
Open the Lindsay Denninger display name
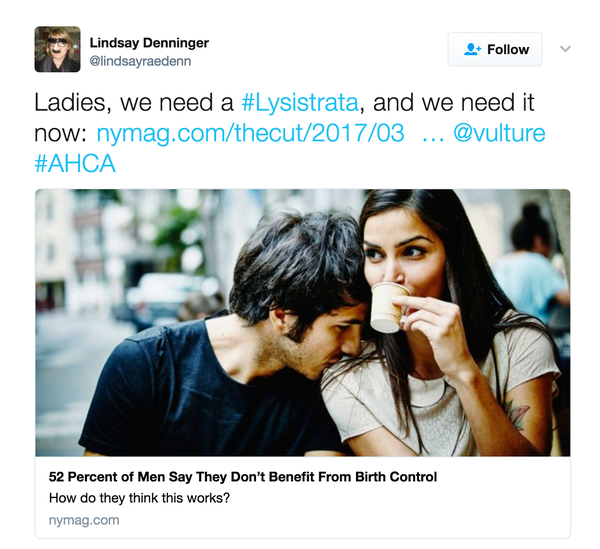pyautogui.click(x=149, y=42)
